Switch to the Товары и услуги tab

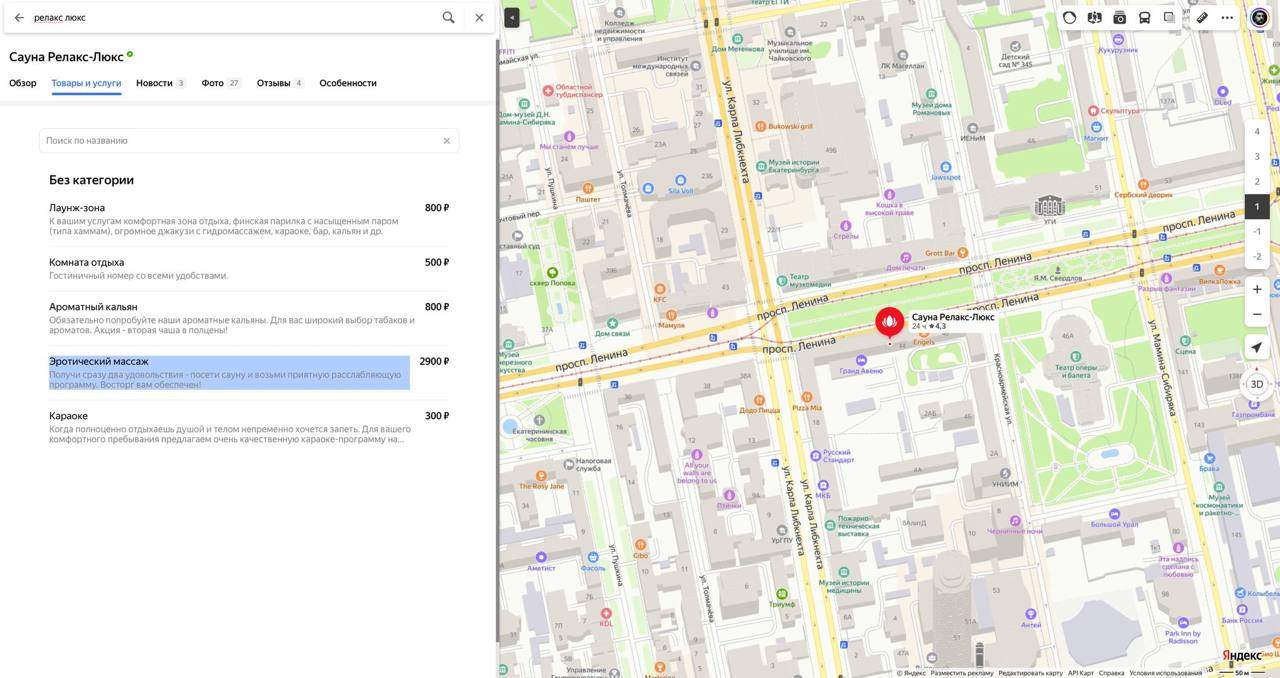click(x=86, y=83)
